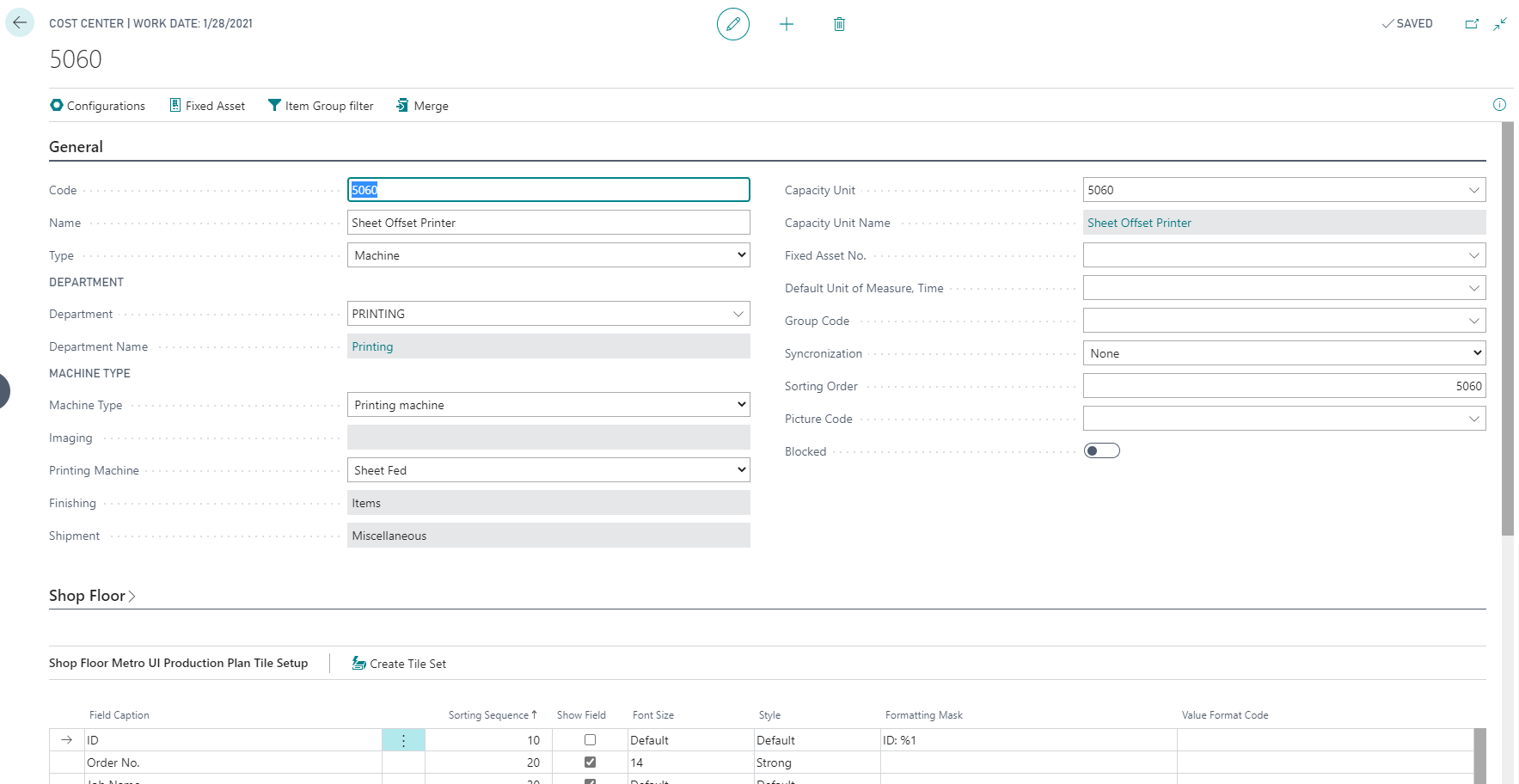Click Shop Floor Metro UI Production Plan Tile Setup
This screenshot has width=1519, height=784.
coord(178,663)
